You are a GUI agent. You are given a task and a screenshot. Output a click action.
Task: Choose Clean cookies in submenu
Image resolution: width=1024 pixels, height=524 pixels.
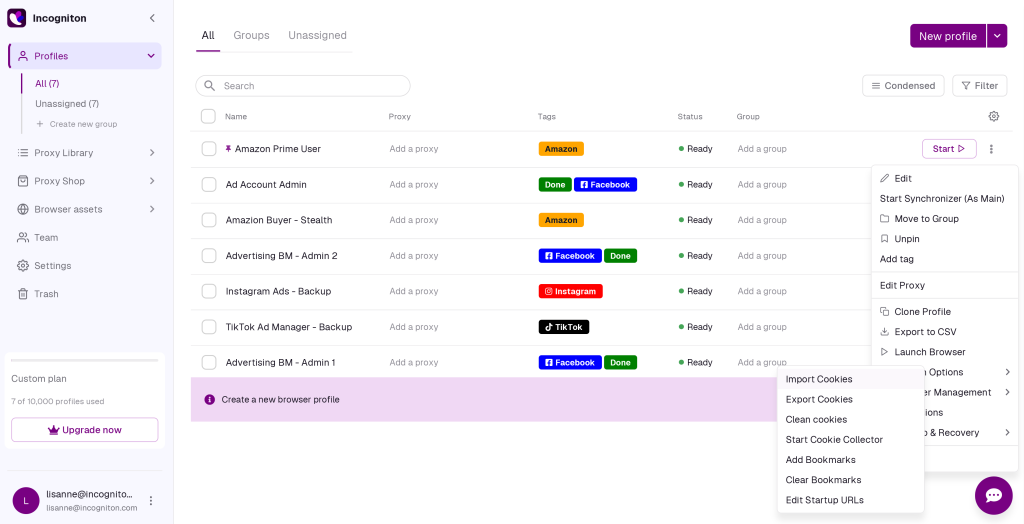(850, 419)
